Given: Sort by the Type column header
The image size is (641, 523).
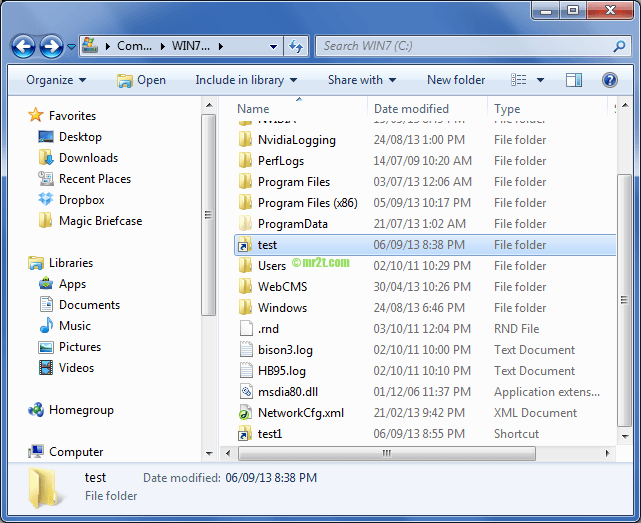Looking at the screenshot, I should [x=507, y=109].
